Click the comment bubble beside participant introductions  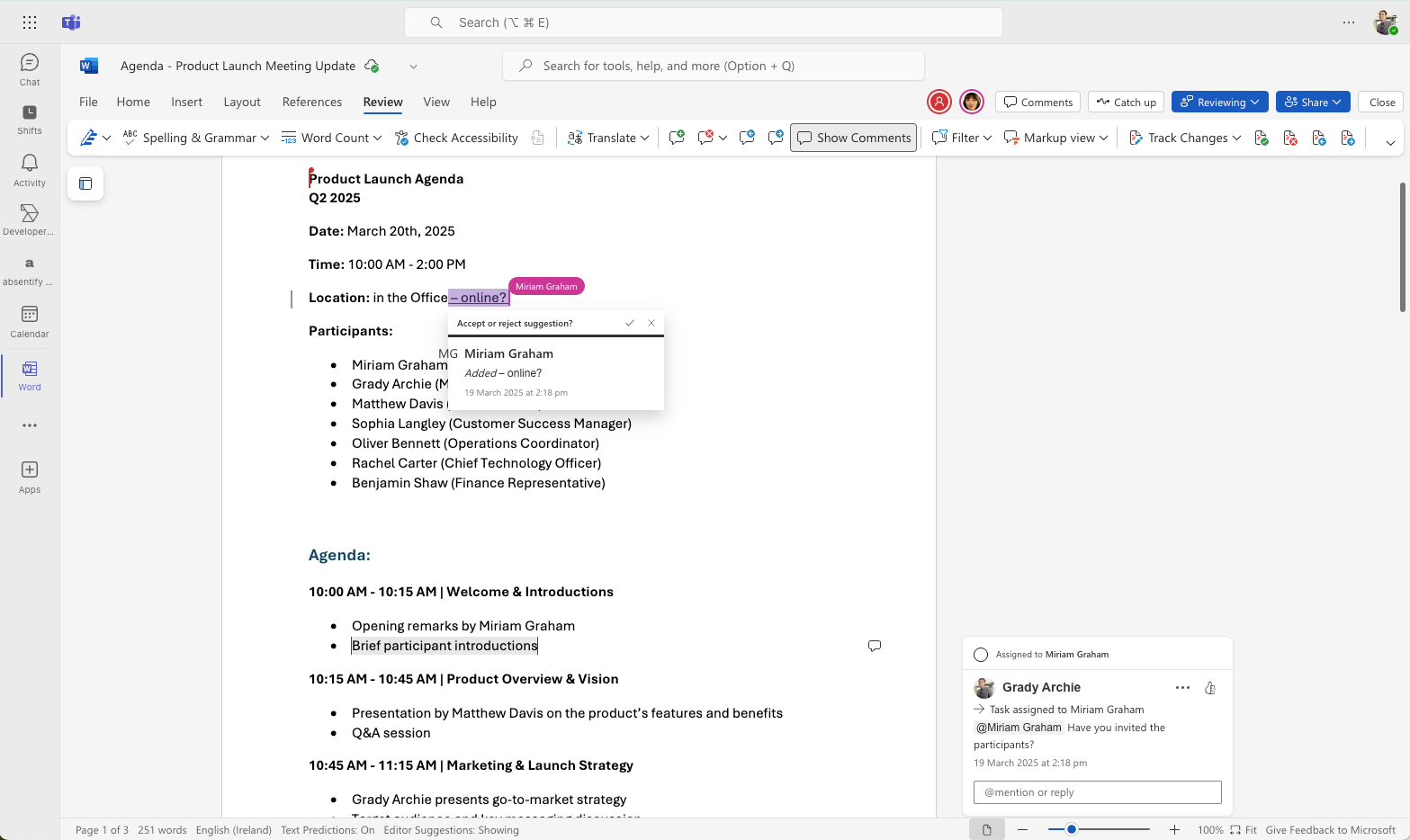coord(874,646)
